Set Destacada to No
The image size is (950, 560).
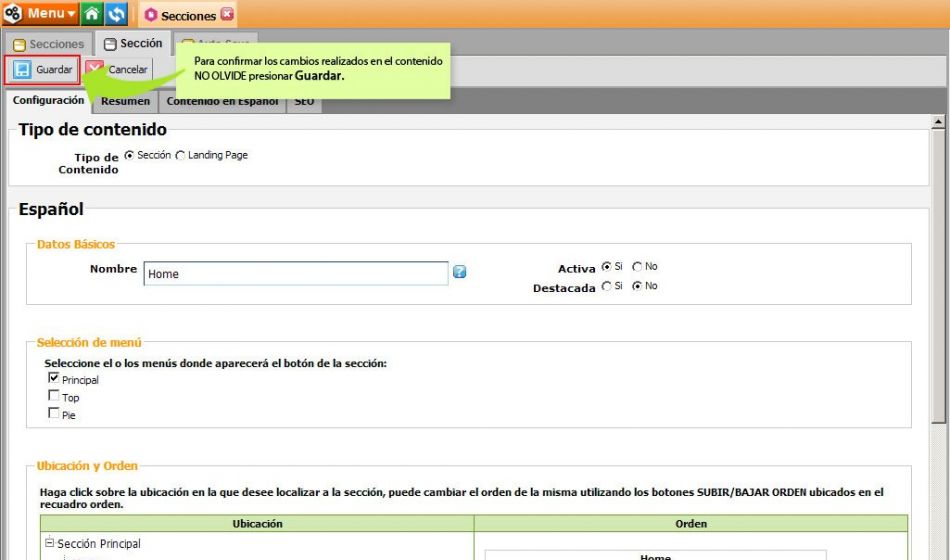tap(637, 286)
